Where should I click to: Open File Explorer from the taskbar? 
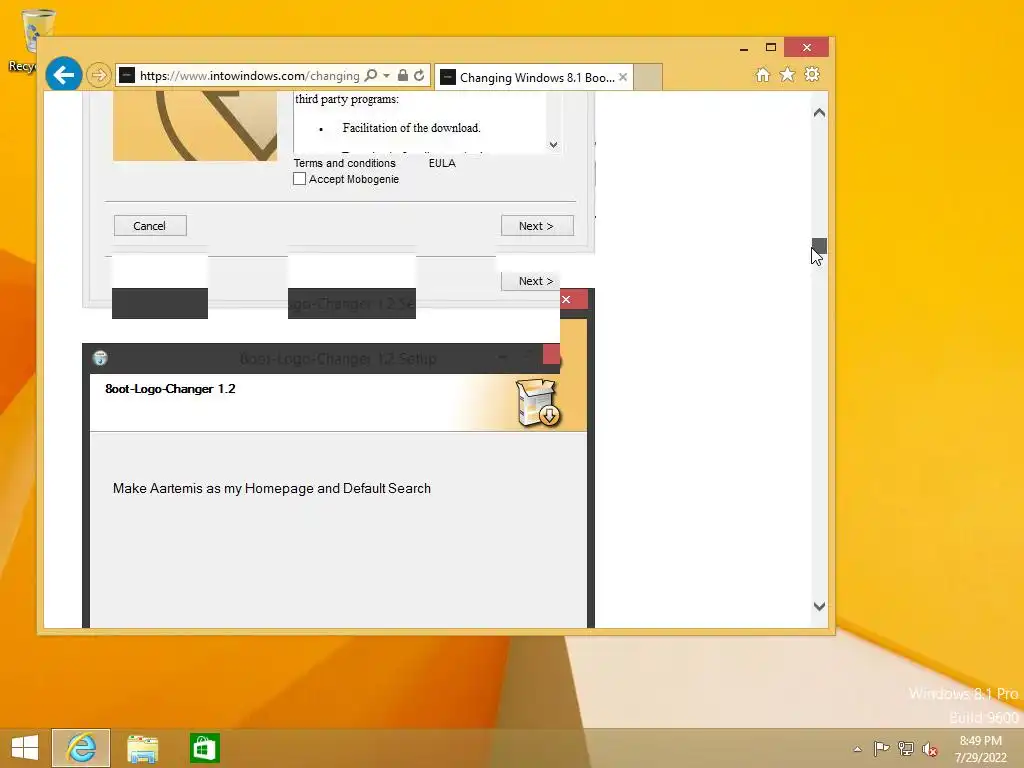pyautogui.click(x=142, y=748)
